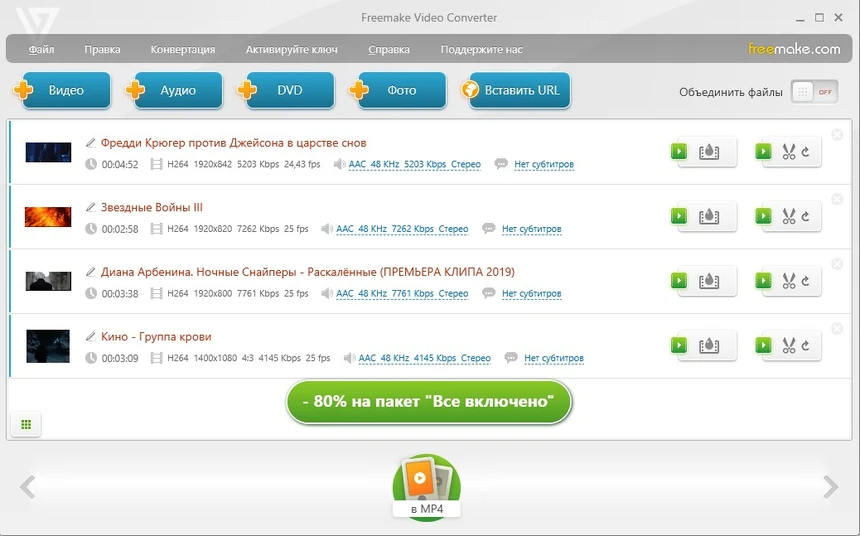Rename Фредди Крюгер video via pencil icon

[90, 143]
